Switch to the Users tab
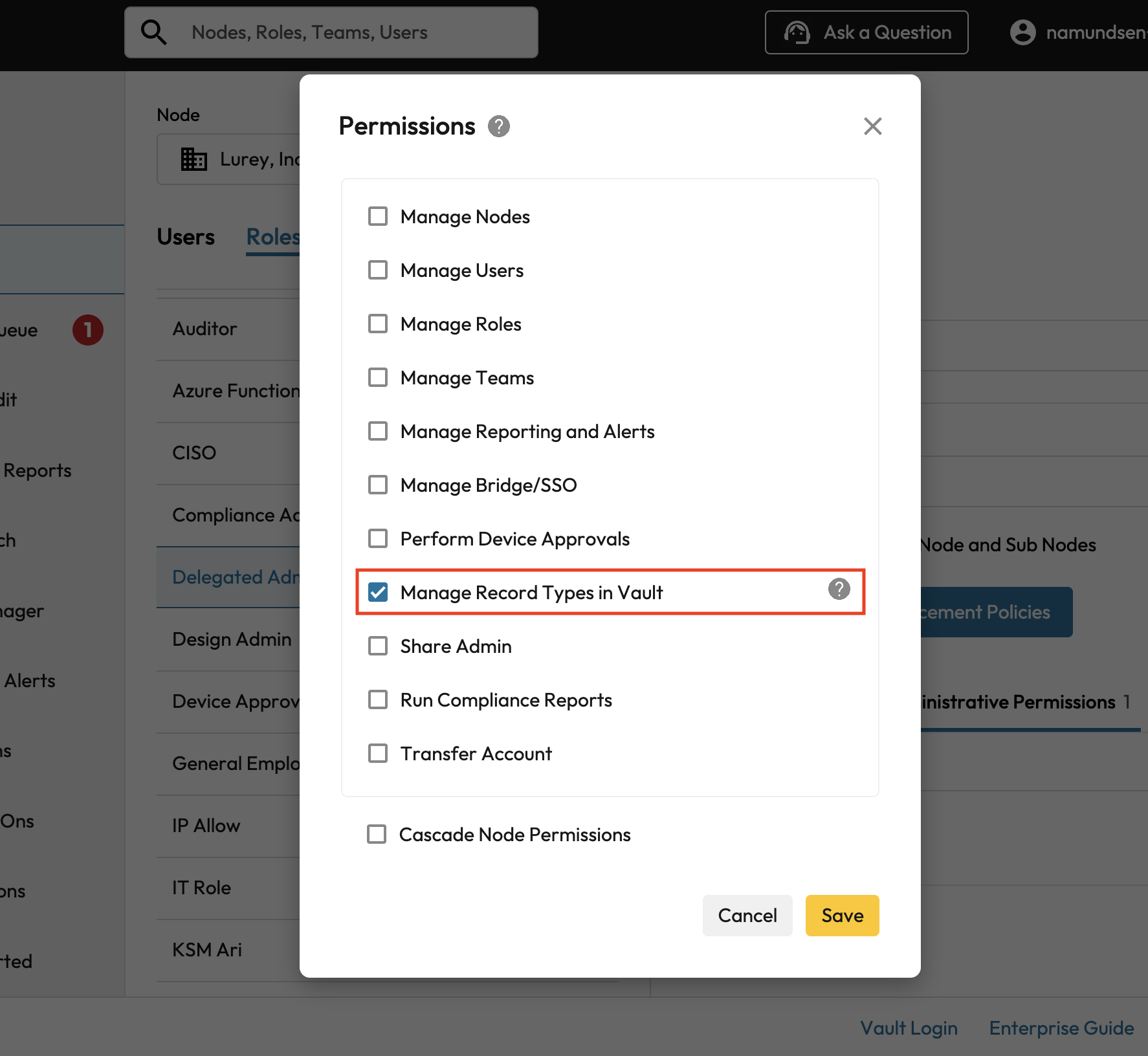 click(186, 237)
